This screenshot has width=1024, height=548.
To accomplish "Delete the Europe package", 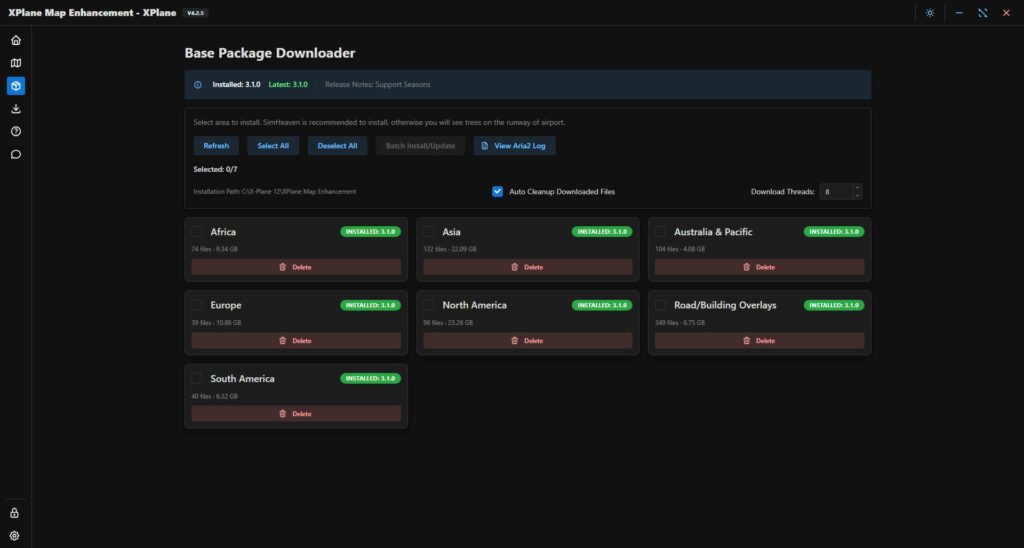I will (x=296, y=341).
